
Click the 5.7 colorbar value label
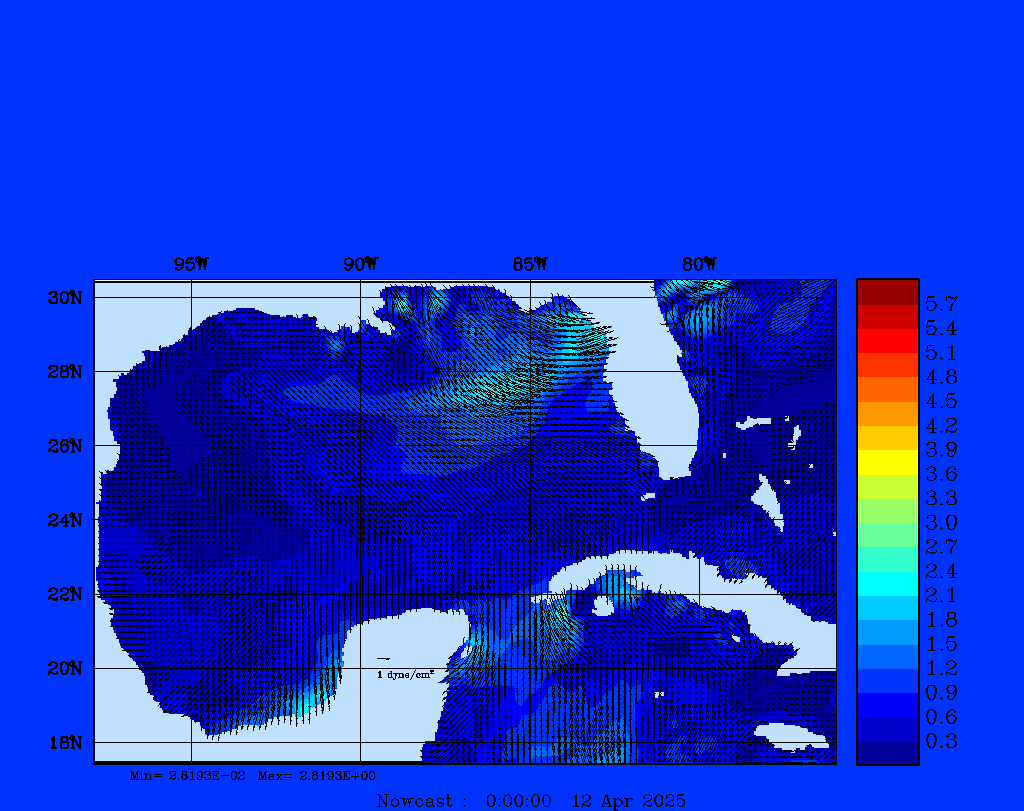(x=941, y=303)
